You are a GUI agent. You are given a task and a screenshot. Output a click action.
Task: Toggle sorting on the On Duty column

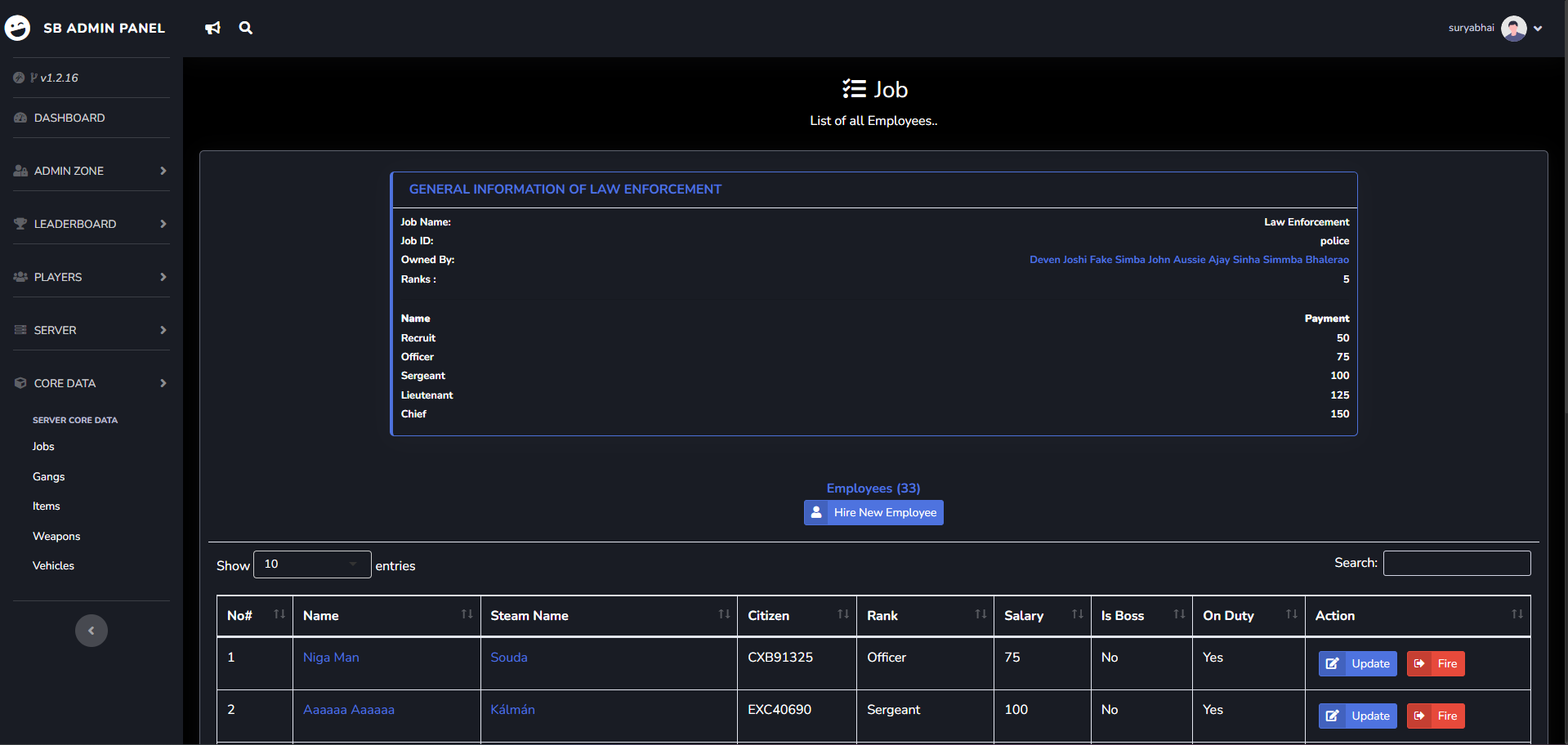(x=1228, y=615)
